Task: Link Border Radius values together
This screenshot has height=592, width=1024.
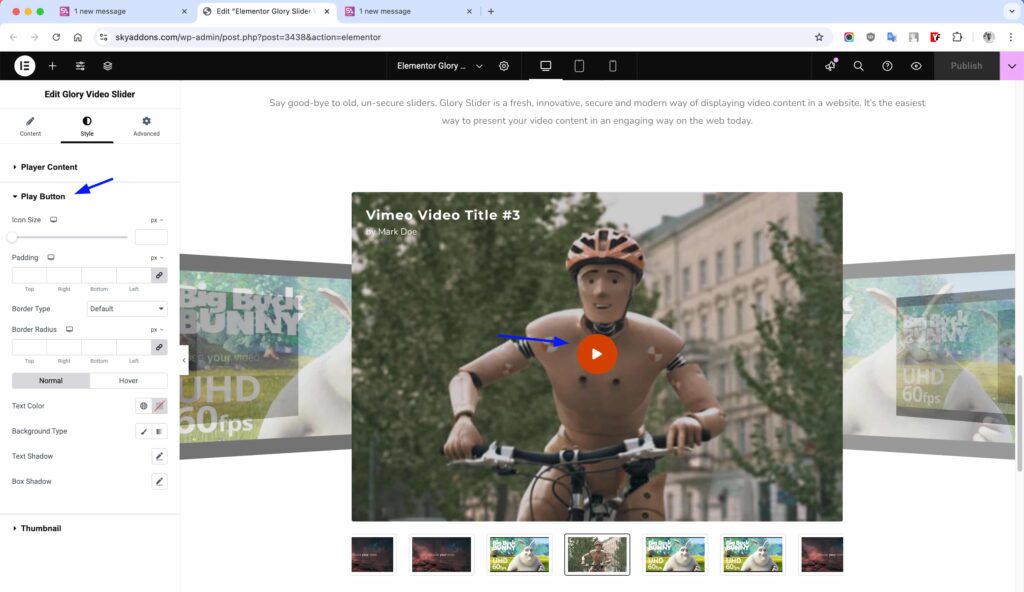Action: 159,347
